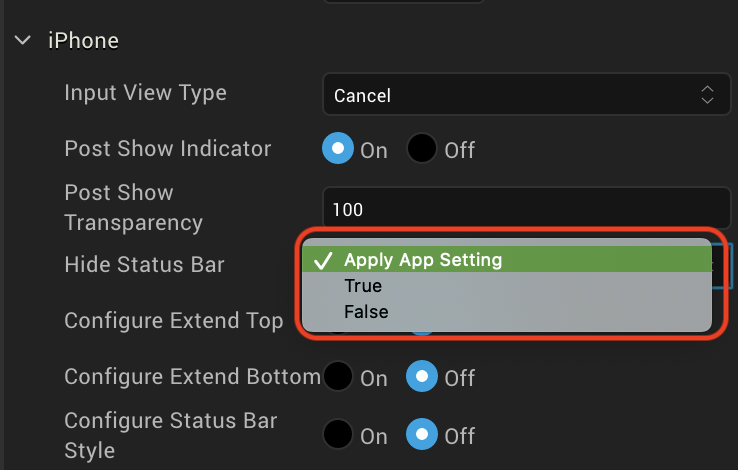
Task: Click the Hide Status Bar label
Action: pos(144,264)
